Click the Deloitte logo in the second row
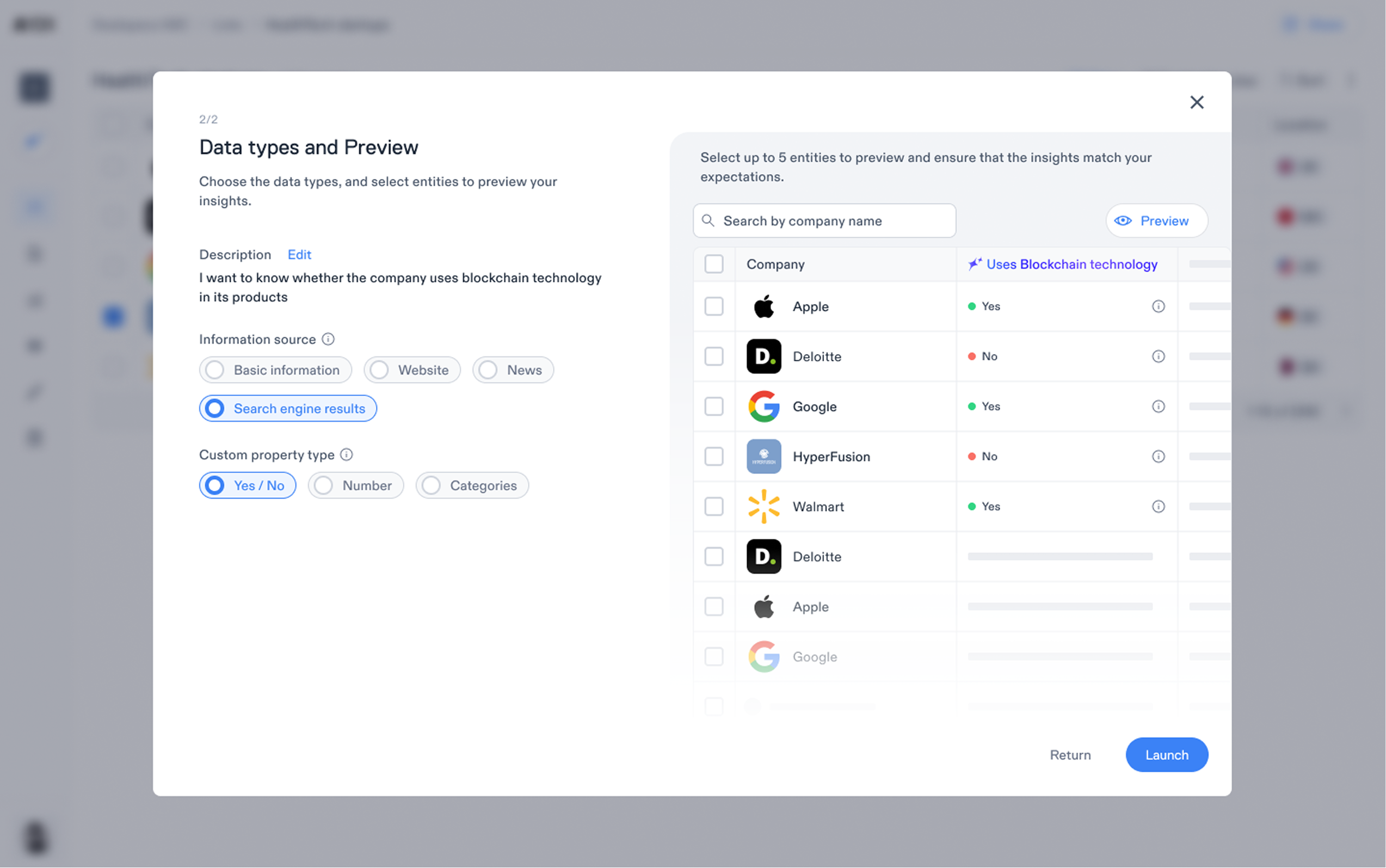The image size is (1386, 868). [763, 356]
